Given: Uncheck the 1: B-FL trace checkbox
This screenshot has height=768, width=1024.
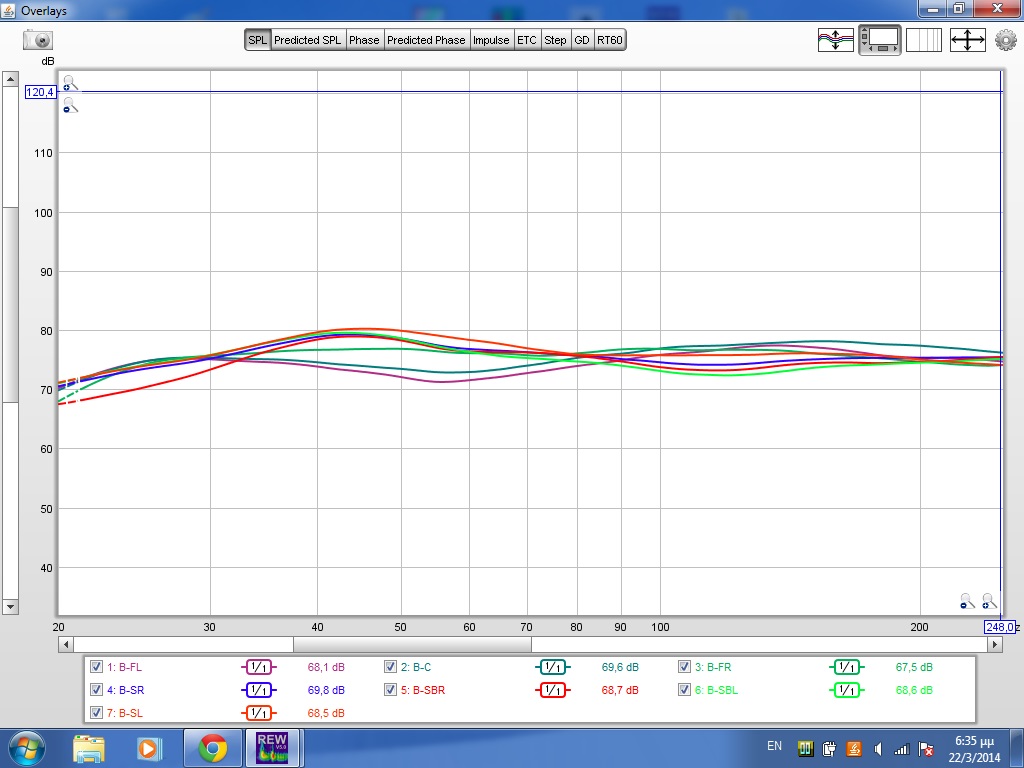Looking at the screenshot, I should click(96, 667).
